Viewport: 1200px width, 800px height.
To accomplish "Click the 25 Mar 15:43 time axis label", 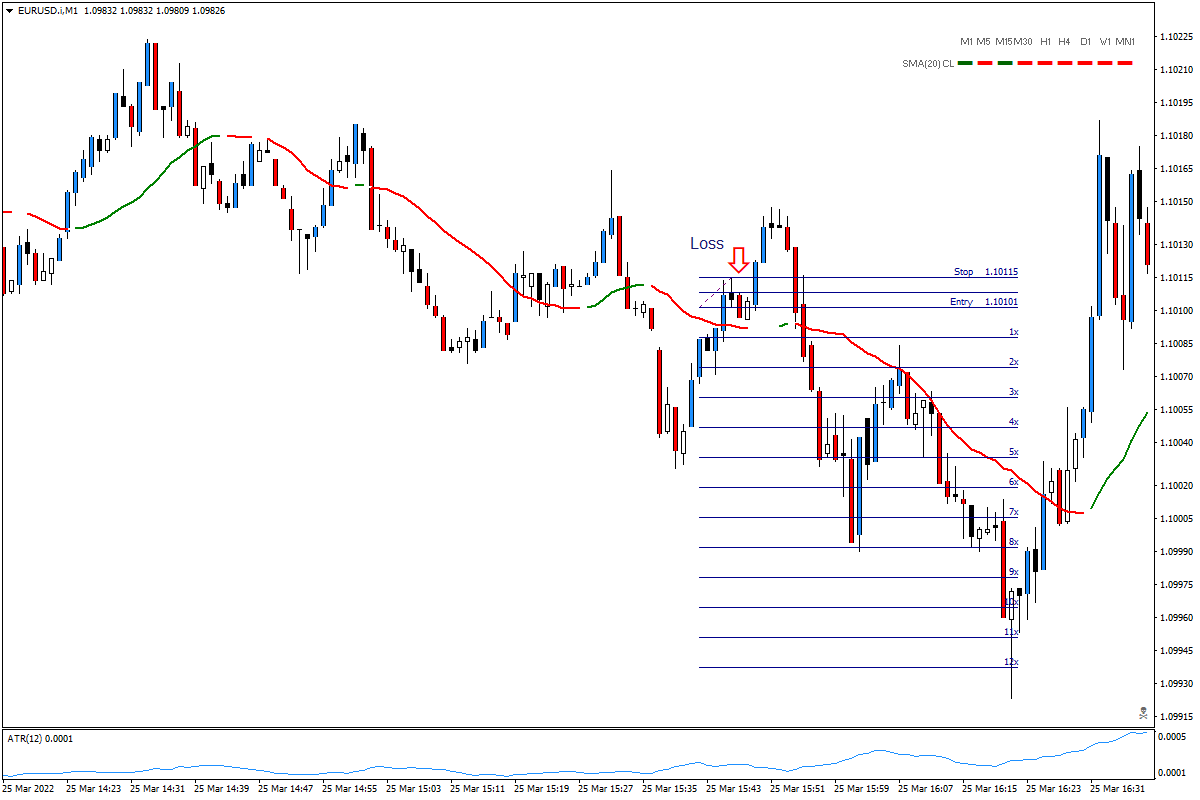I will click(734, 788).
